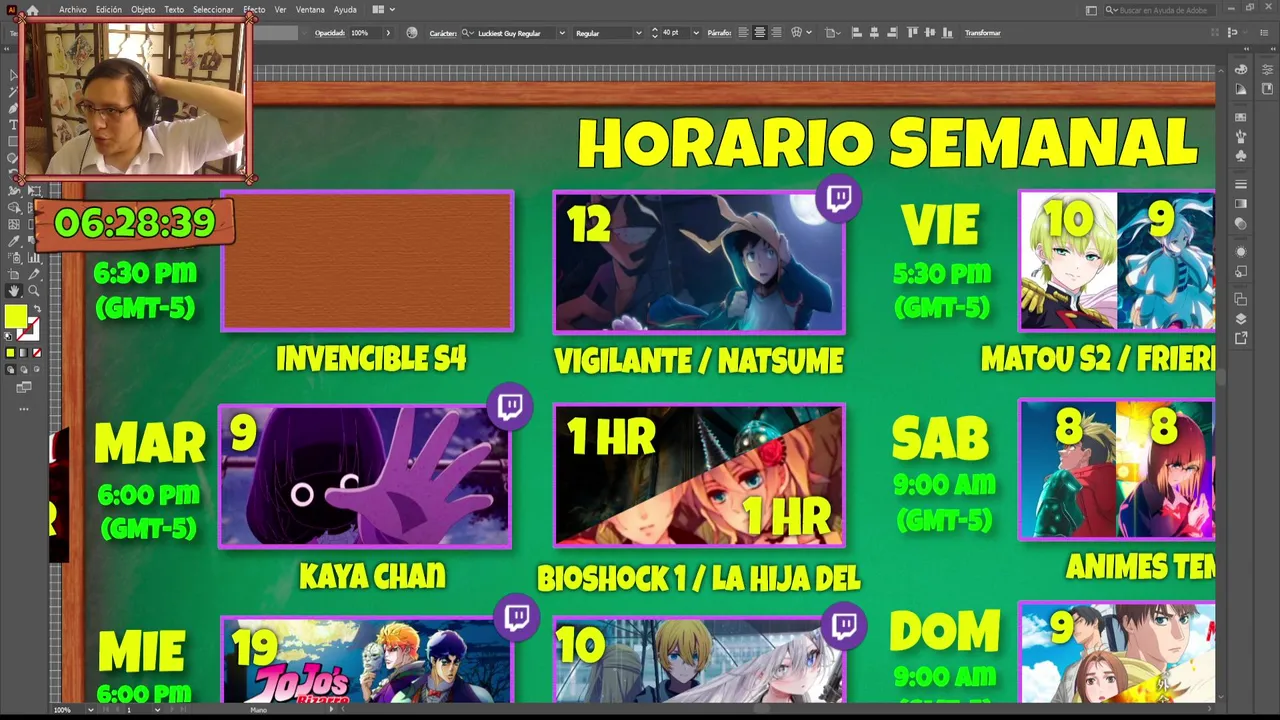Enable Draw Behind mode
Viewport: 1280px width, 720px height.
[23, 369]
